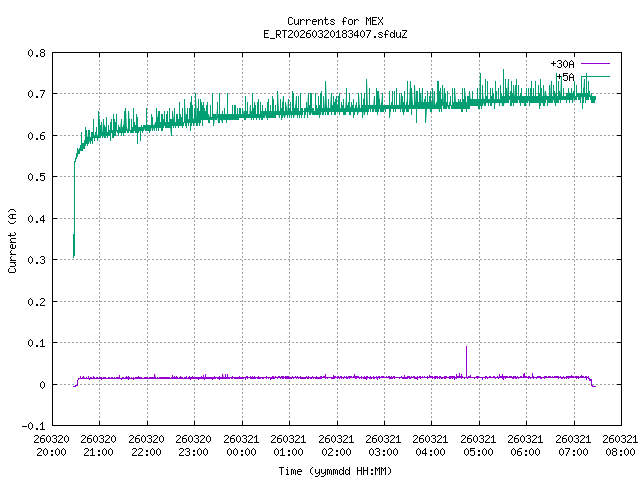Select the 260321 05:00 time tick label
This screenshot has width=640, height=480.
(478, 445)
